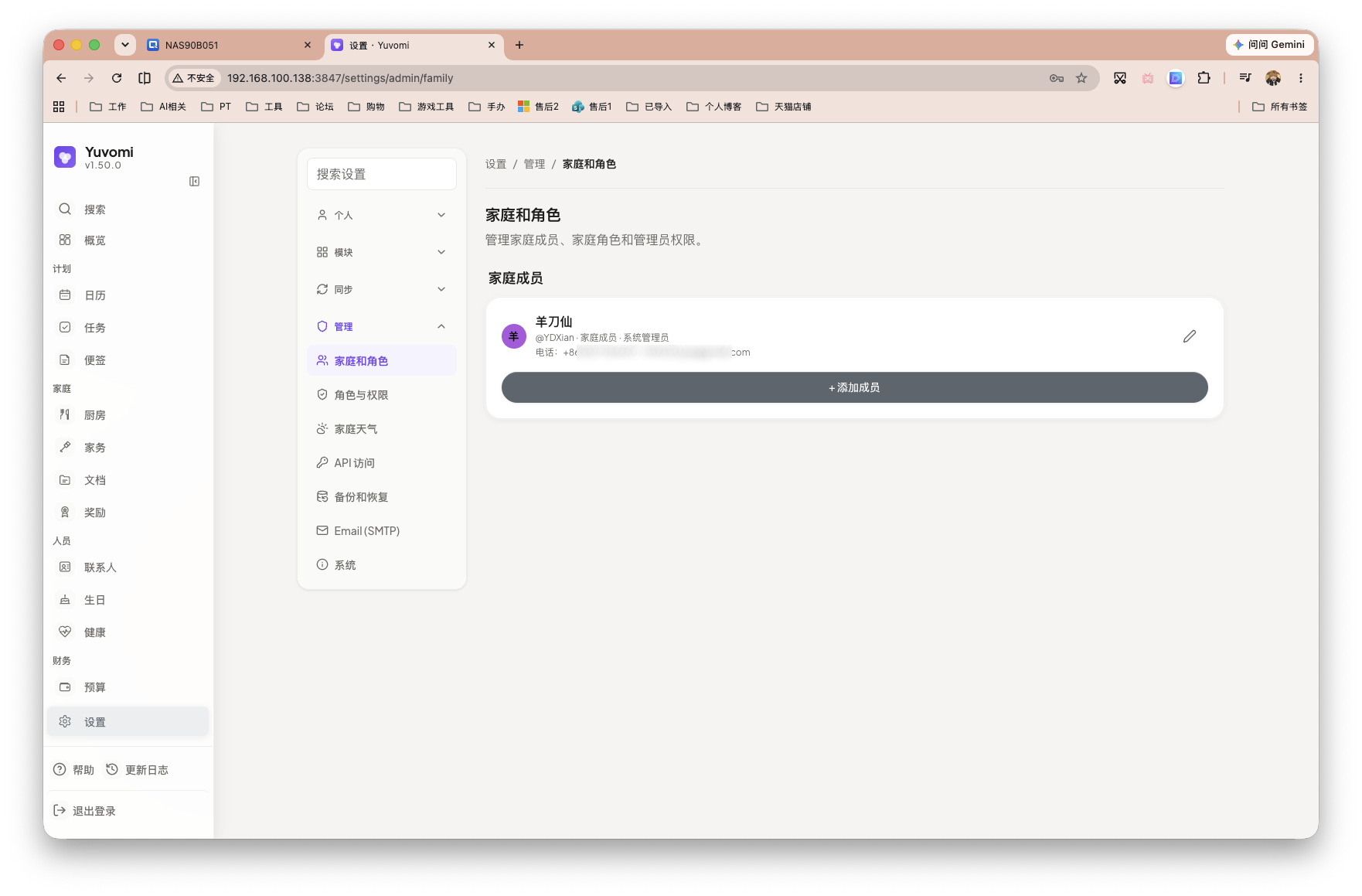Open Documents (文档)
Screen dimensions: 1362x896
(128, 480)
